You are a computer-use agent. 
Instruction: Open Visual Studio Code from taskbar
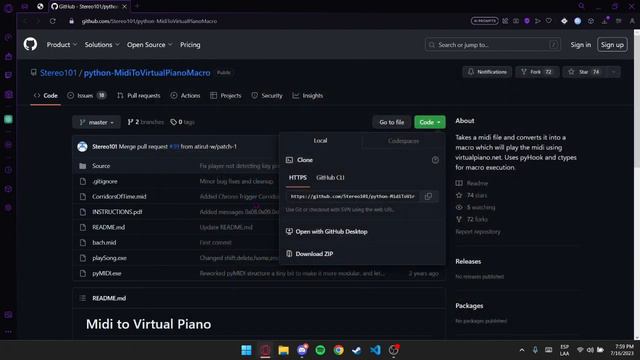[x=375, y=350]
